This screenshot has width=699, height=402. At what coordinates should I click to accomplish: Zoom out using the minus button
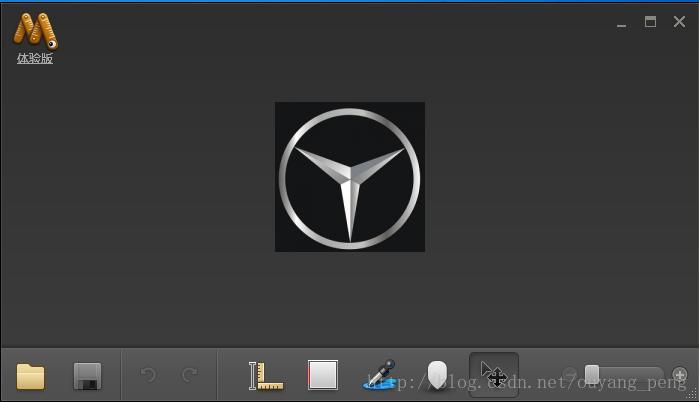(x=569, y=374)
